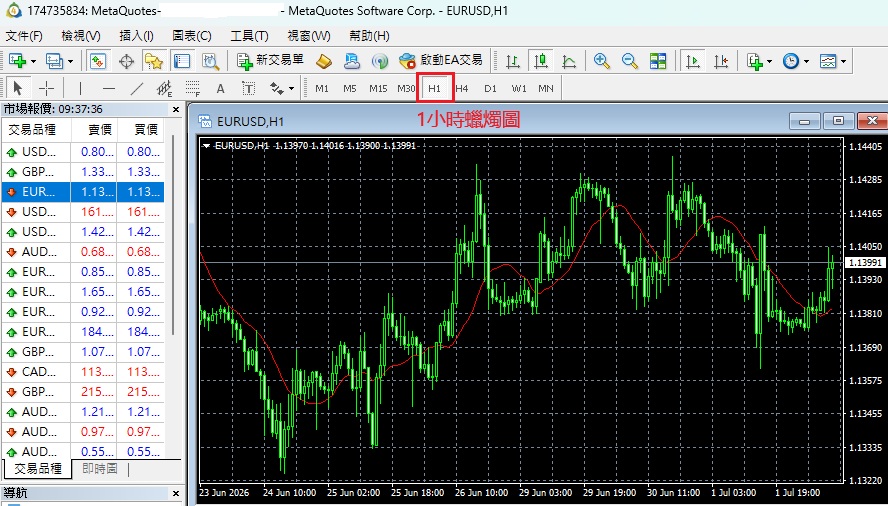Click the Zoom In magnifier
This screenshot has height=506, width=888.
pyautogui.click(x=601, y=61)
